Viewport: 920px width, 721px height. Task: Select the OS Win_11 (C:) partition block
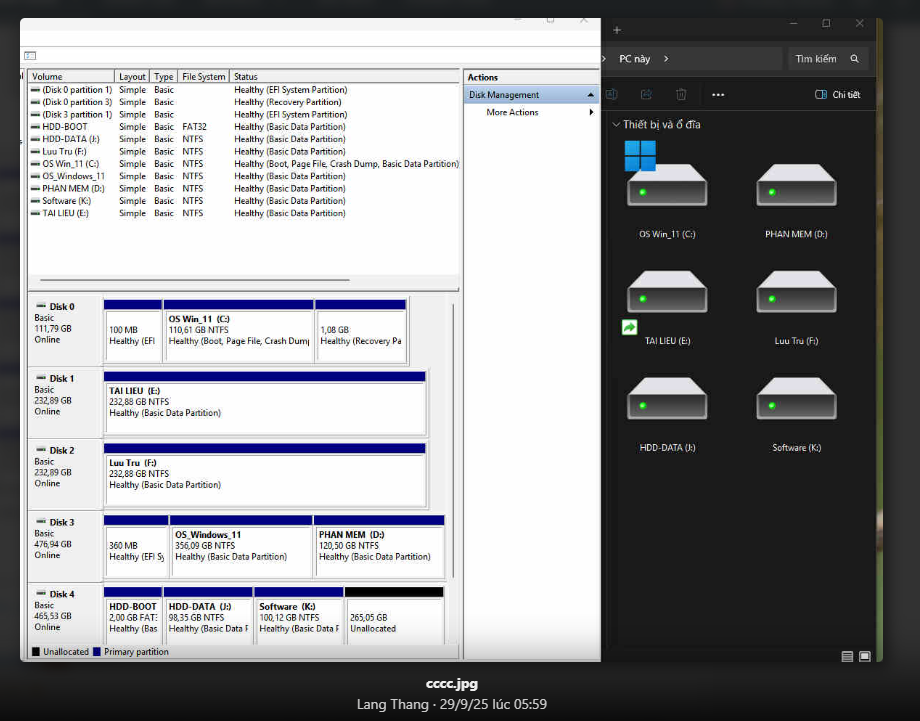coord(238,331)
